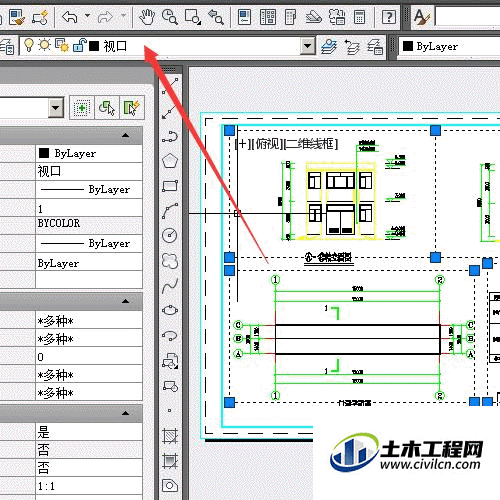Click the linetype scale value 1
Screen dimensions: 500x500
coord(89,208)
